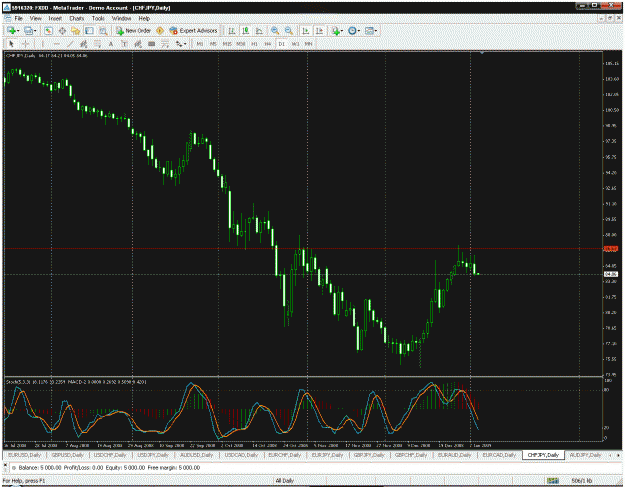Click the Zoom In magnifier
Screen dimensions: 625x487
[x=275, y=31]
